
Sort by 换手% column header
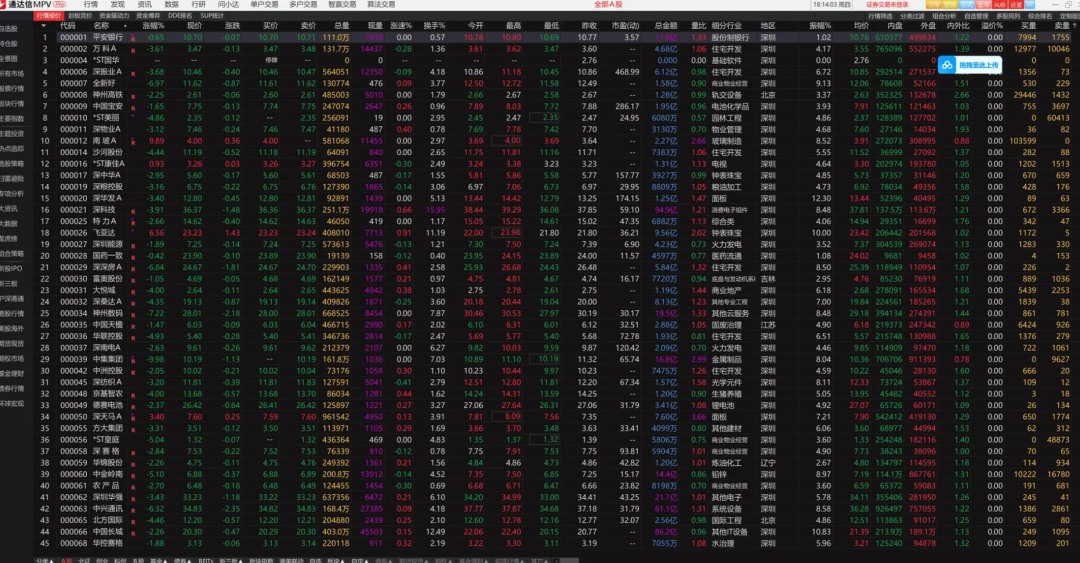434,25
